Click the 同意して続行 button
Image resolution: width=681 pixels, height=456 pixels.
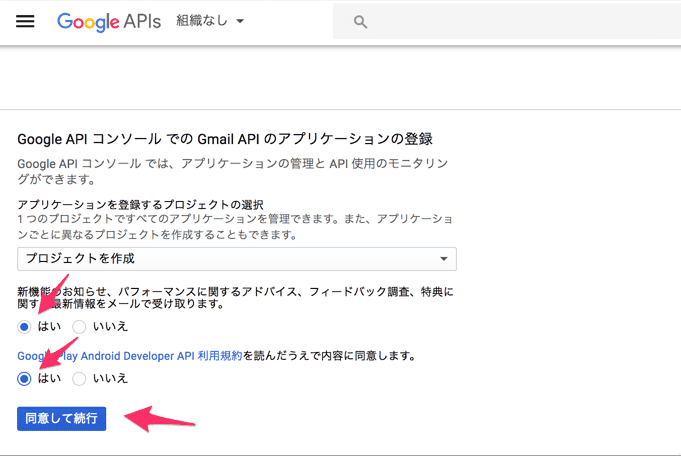(62, 419)
